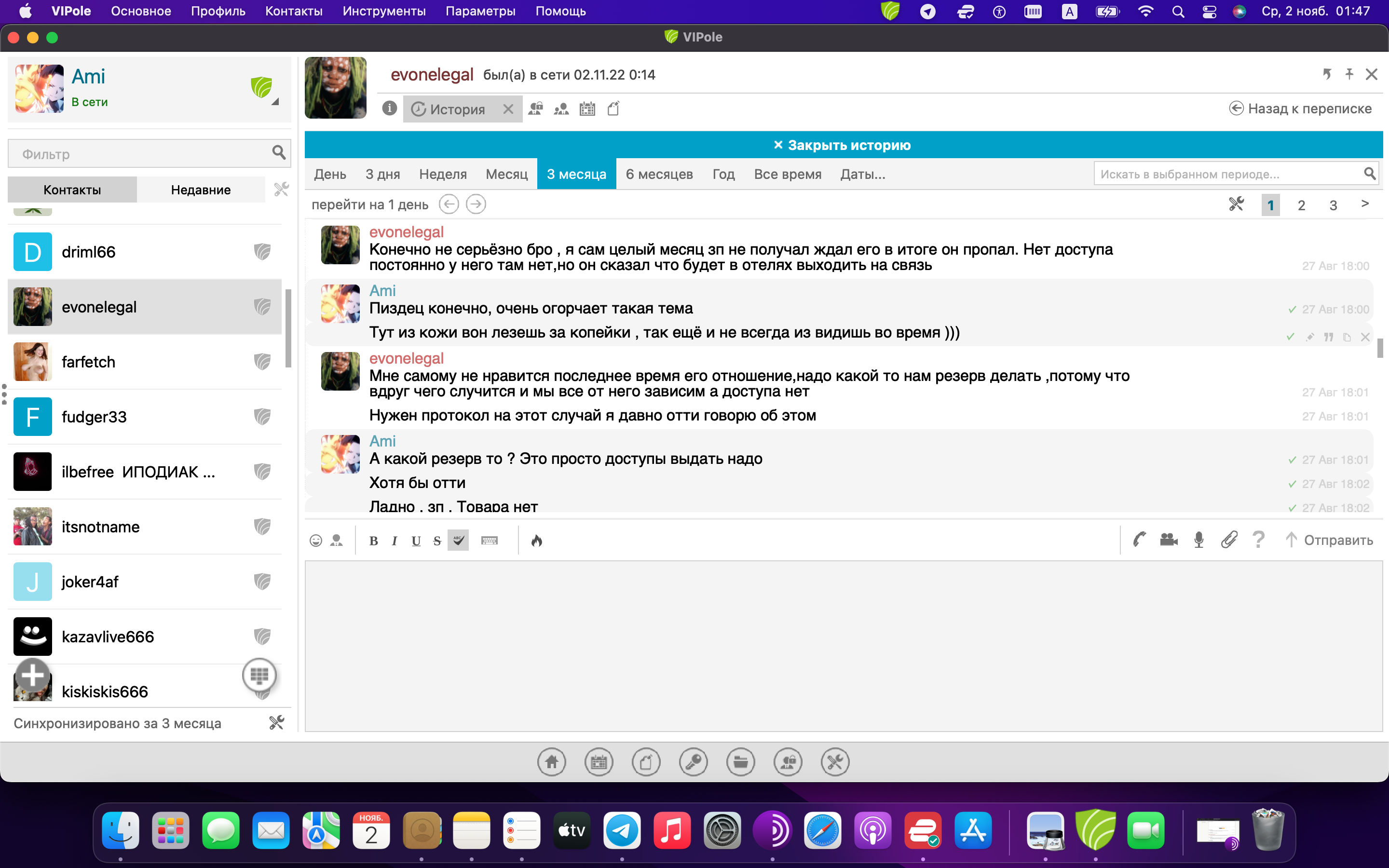Open Telegram from the Dock
1389x868 pixels.
[x=622, y=830]
